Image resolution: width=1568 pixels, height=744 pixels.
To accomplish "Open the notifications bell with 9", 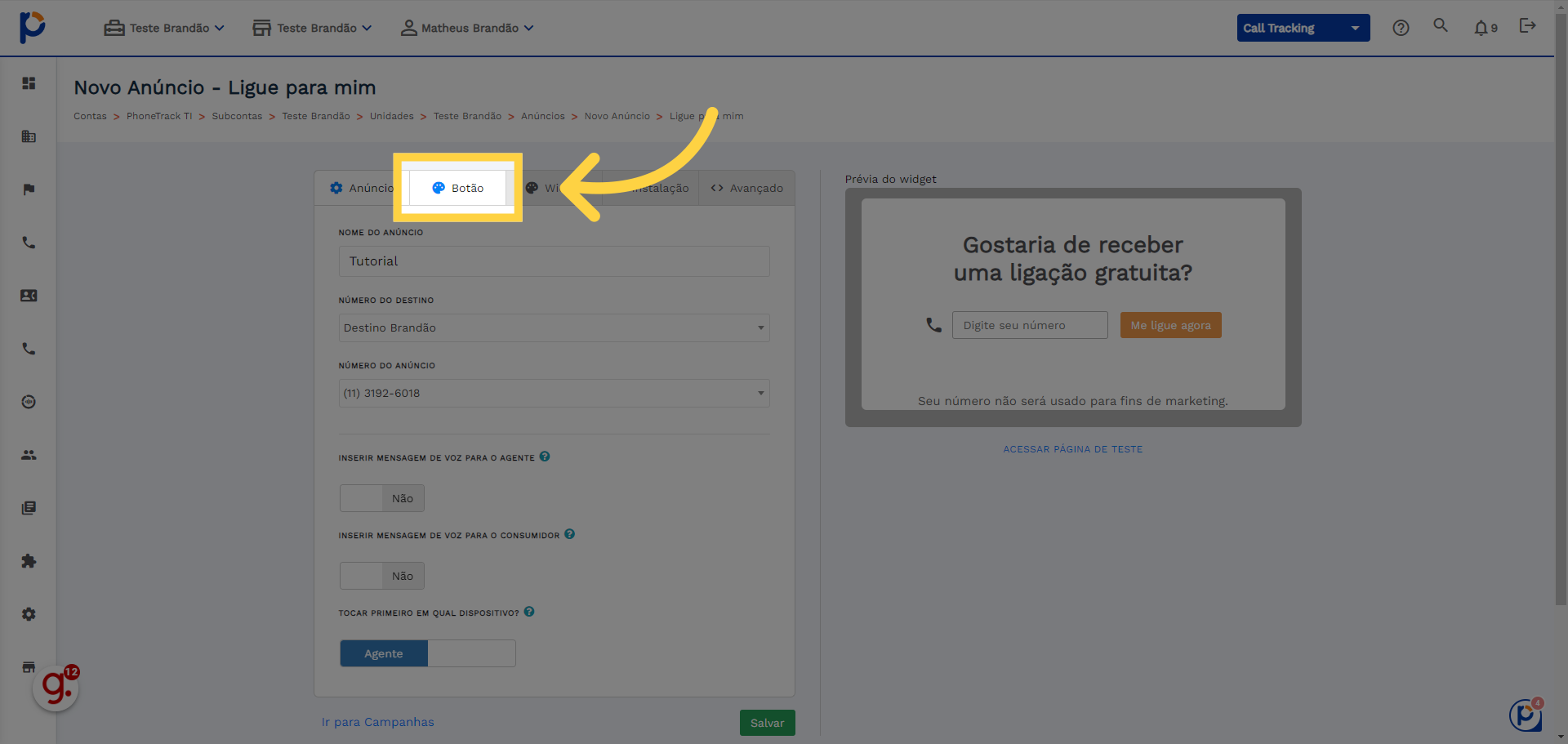I will [x=1486, y=28].
